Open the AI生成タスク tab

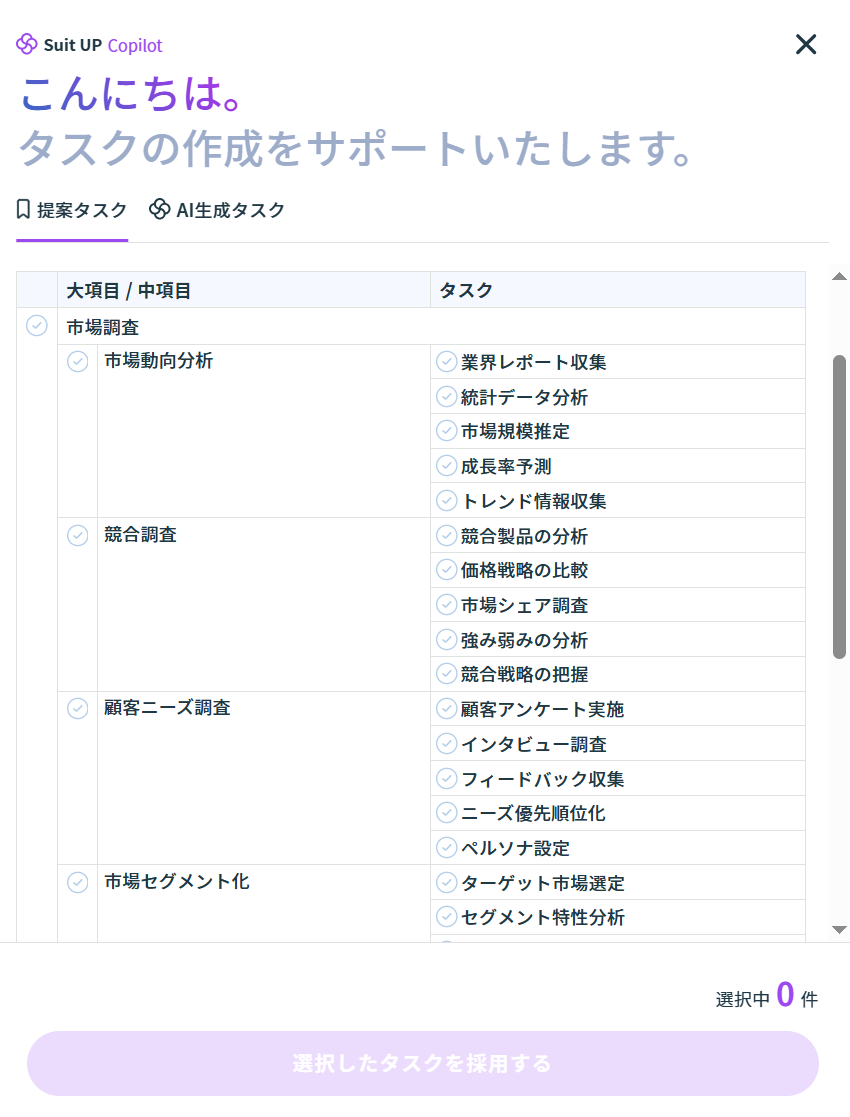pos(218,210)
